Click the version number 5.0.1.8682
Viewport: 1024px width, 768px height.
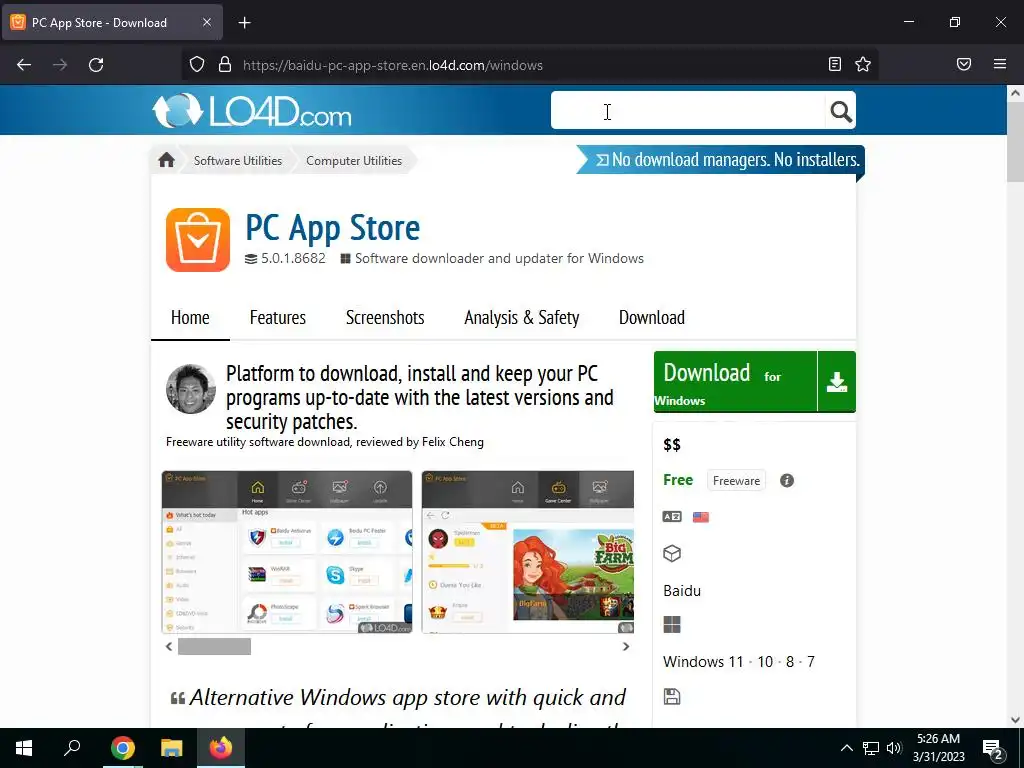point(293,258)
